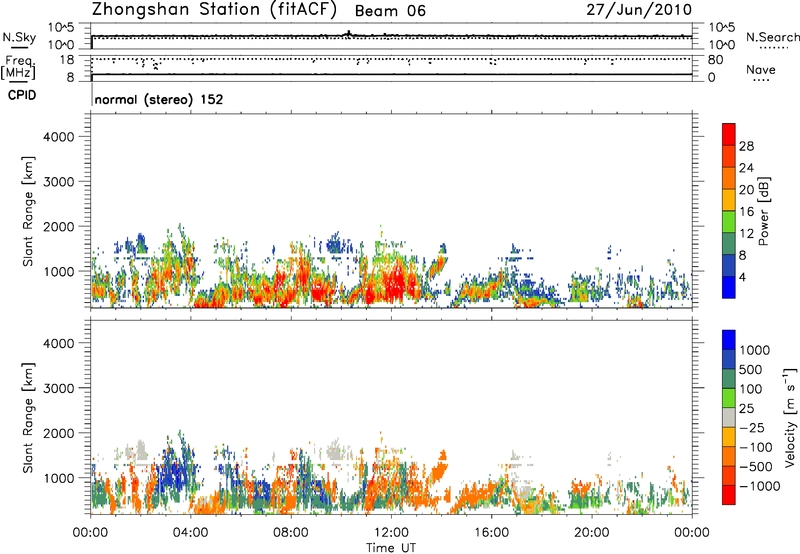Click the 25 label on Velocity colorbar

click(747, 409)
